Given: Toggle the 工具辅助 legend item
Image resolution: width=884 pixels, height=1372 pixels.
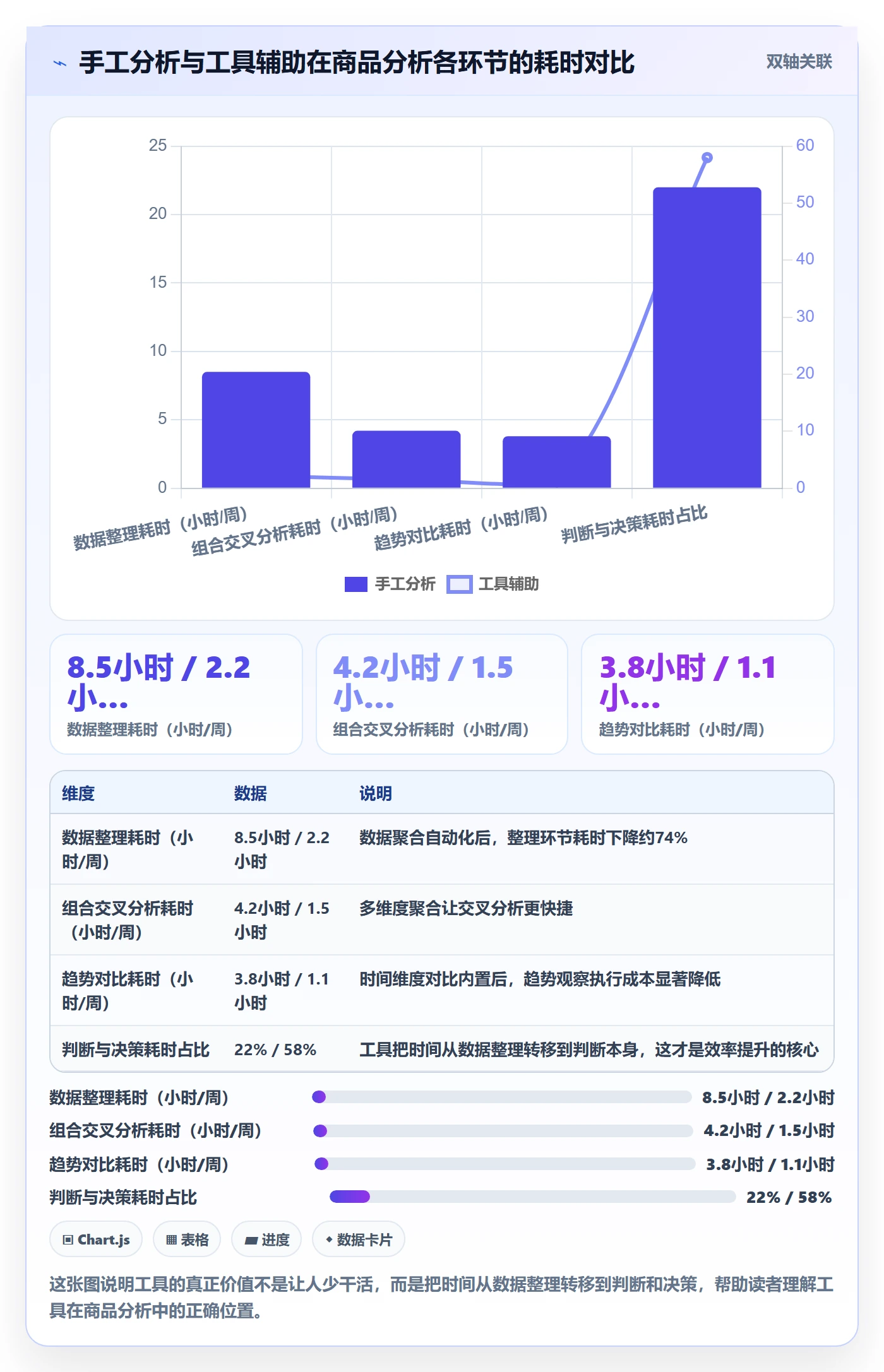Looking at the screenshot, I should (493, 584).
